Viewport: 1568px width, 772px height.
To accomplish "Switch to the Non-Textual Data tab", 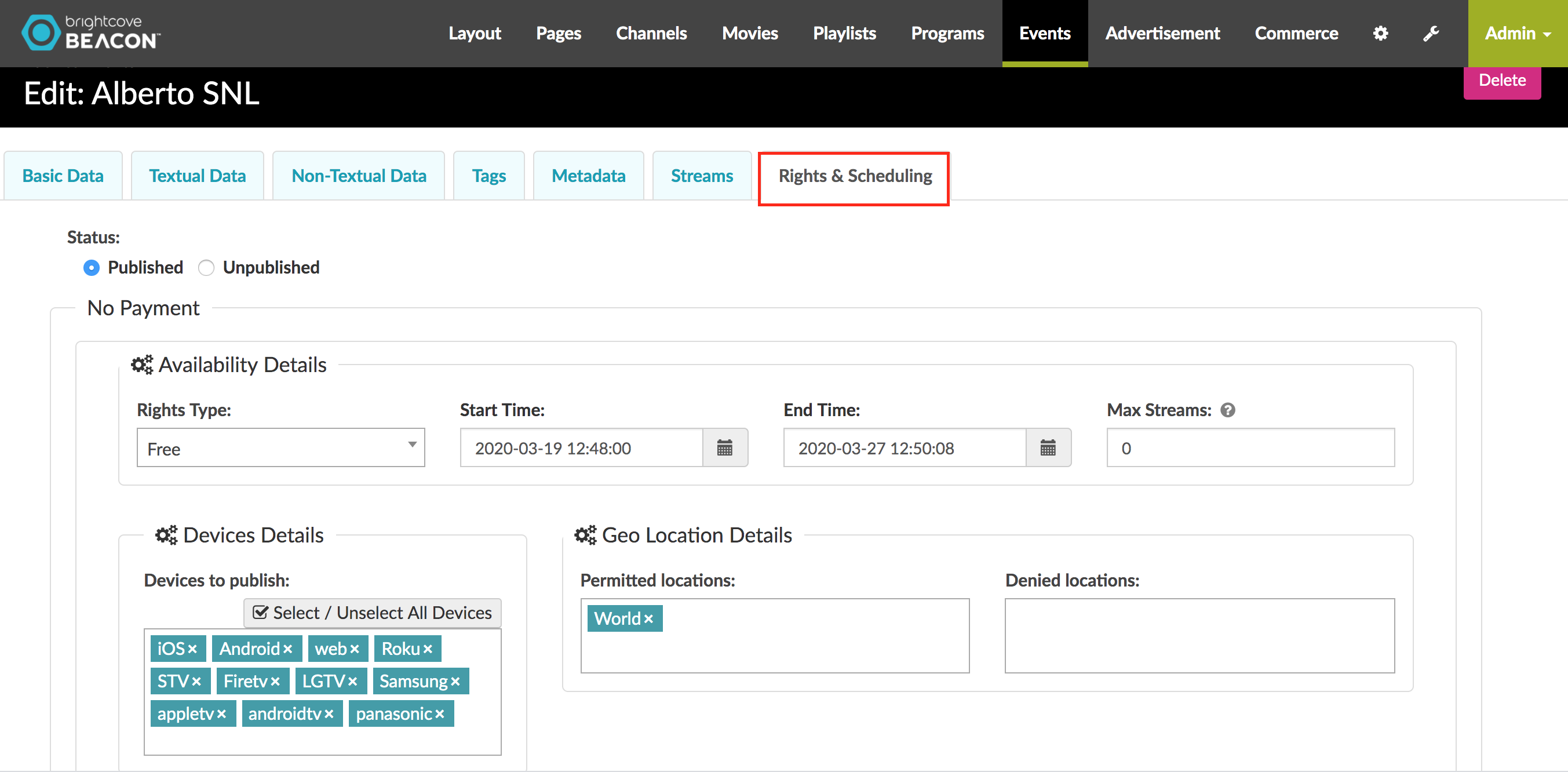I will 359,176.
